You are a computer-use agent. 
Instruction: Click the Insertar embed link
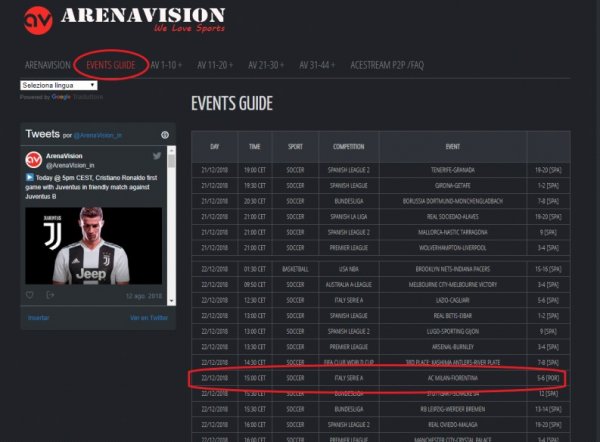37,317
